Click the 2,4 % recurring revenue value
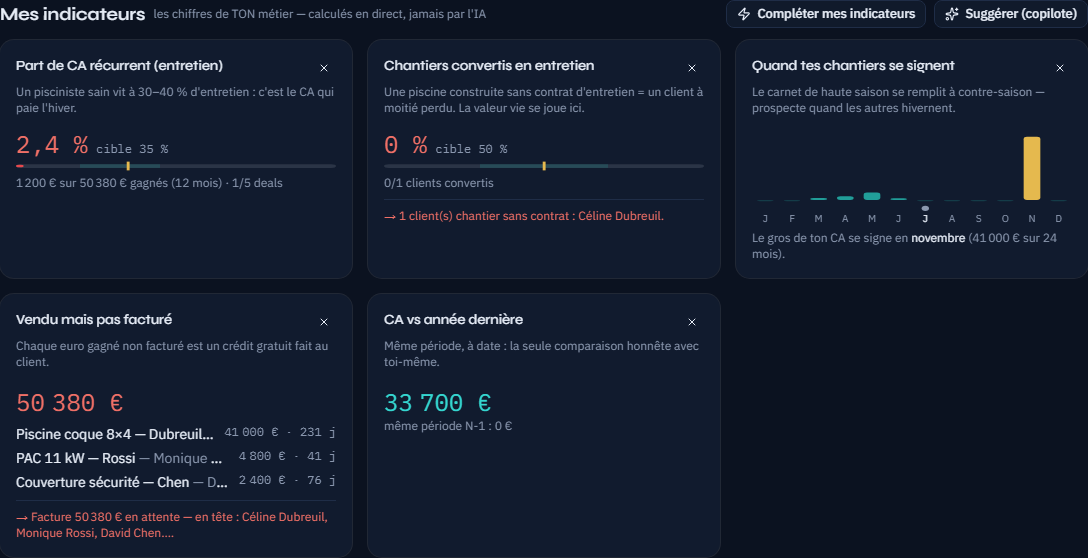 52,145
